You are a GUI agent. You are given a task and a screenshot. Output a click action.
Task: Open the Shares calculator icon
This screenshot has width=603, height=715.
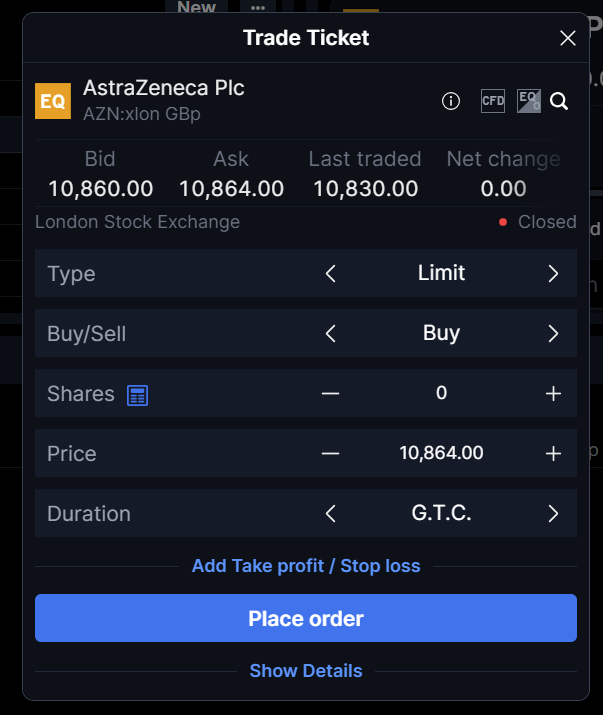click(137, 395)
